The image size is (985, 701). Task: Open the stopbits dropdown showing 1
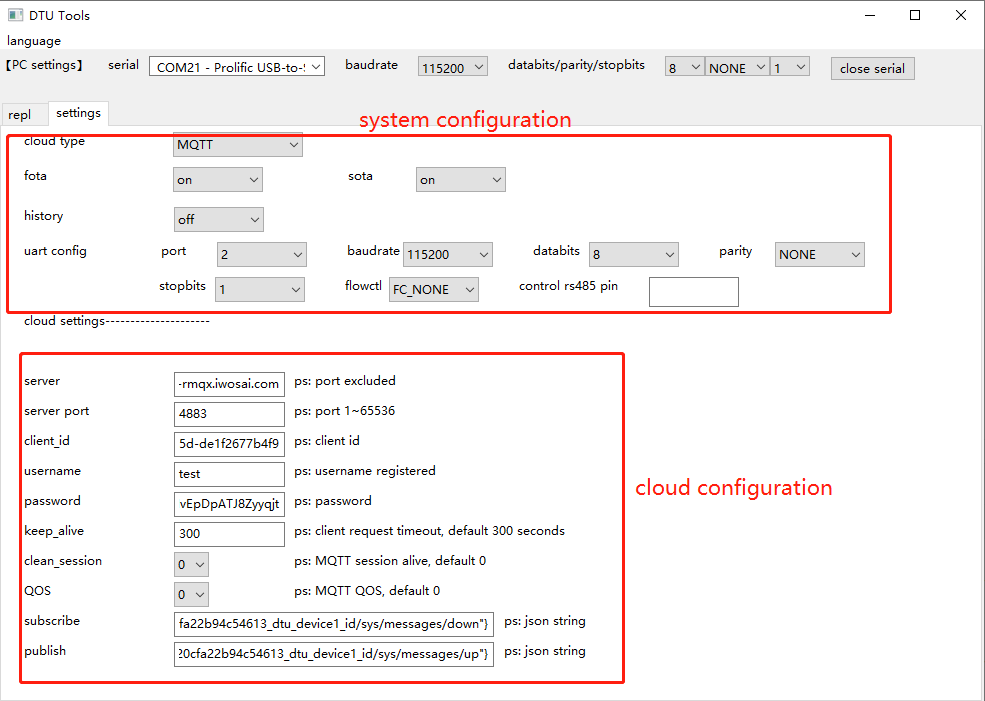pos(790,66)
